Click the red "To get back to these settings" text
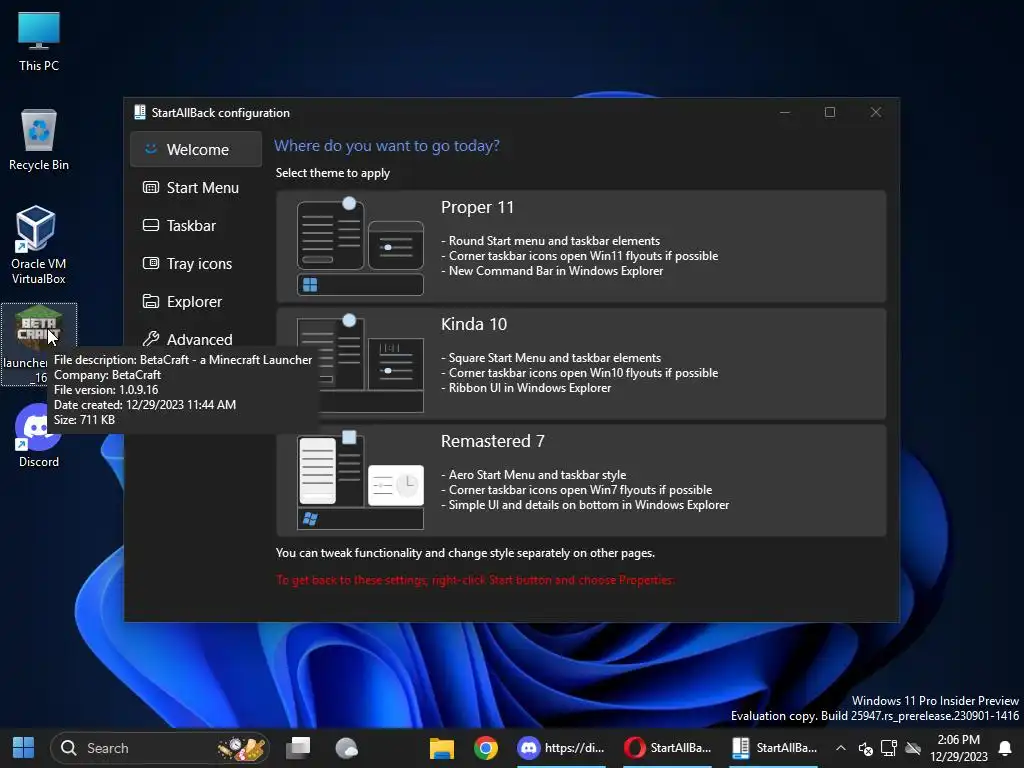Image resolution: width=1024 pixels, height=768 pixels. [x=475, y=580]
